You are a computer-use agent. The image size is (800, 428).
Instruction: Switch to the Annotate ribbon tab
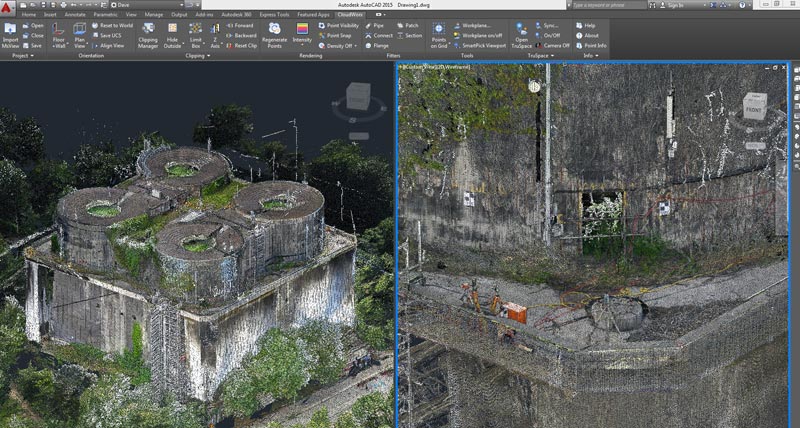[74, 16]
